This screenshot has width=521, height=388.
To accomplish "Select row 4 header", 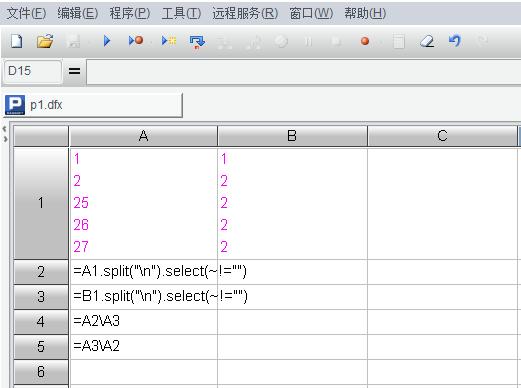I will pyautogui.click(x=41, y=322).
